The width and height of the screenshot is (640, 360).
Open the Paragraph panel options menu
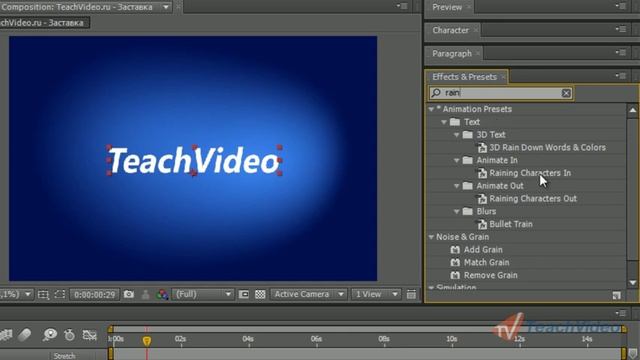coord(621,52)
